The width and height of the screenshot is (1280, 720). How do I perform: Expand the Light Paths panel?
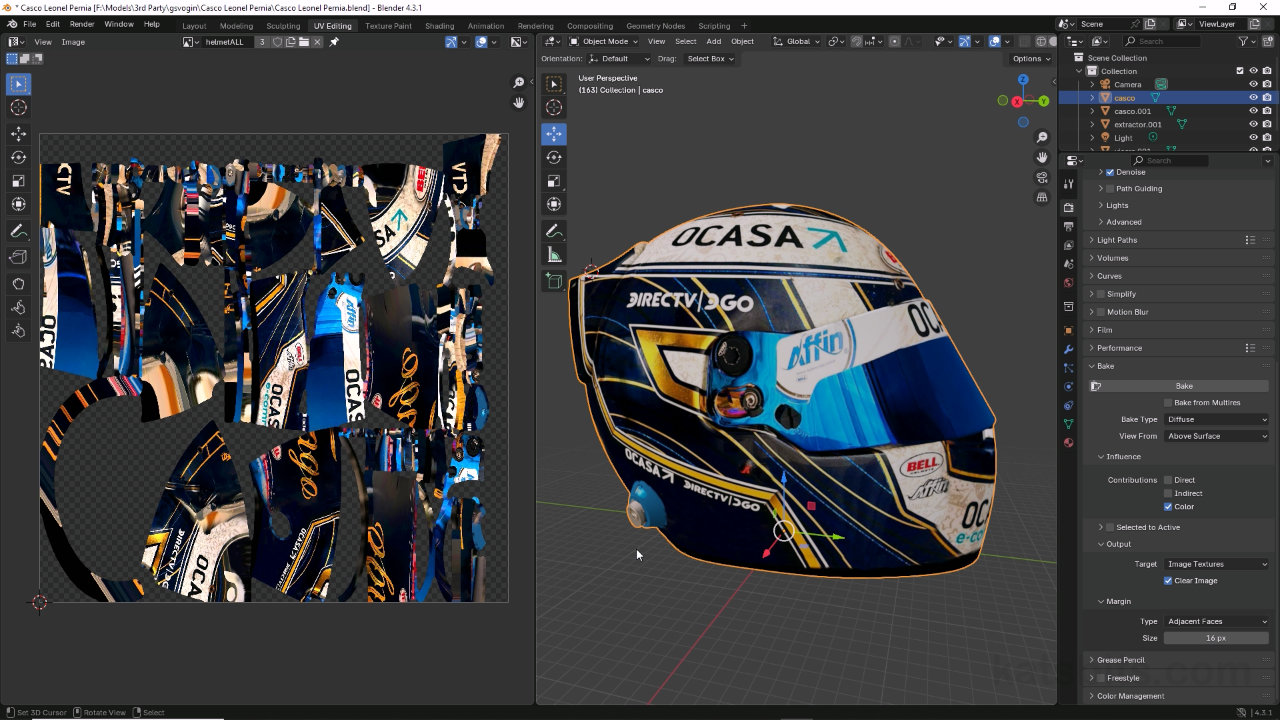click(1117, 240)
